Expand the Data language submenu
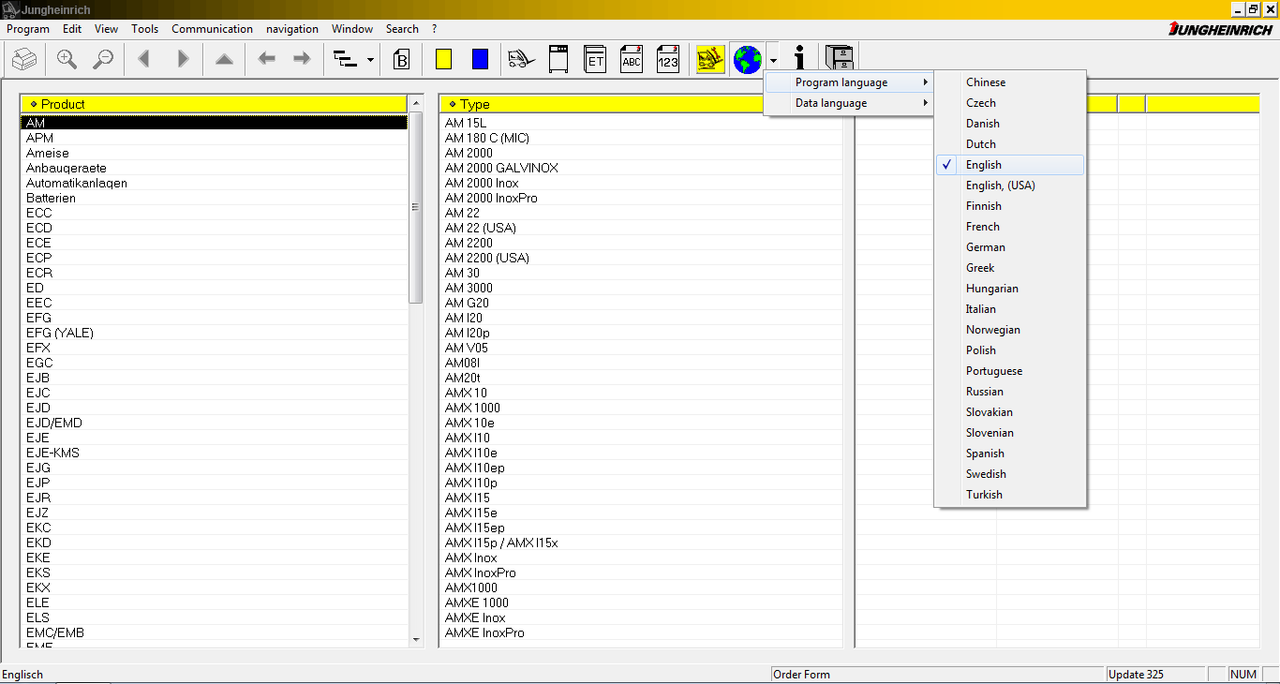Screen dimensions: 1280x684 (x=849, y=103)
